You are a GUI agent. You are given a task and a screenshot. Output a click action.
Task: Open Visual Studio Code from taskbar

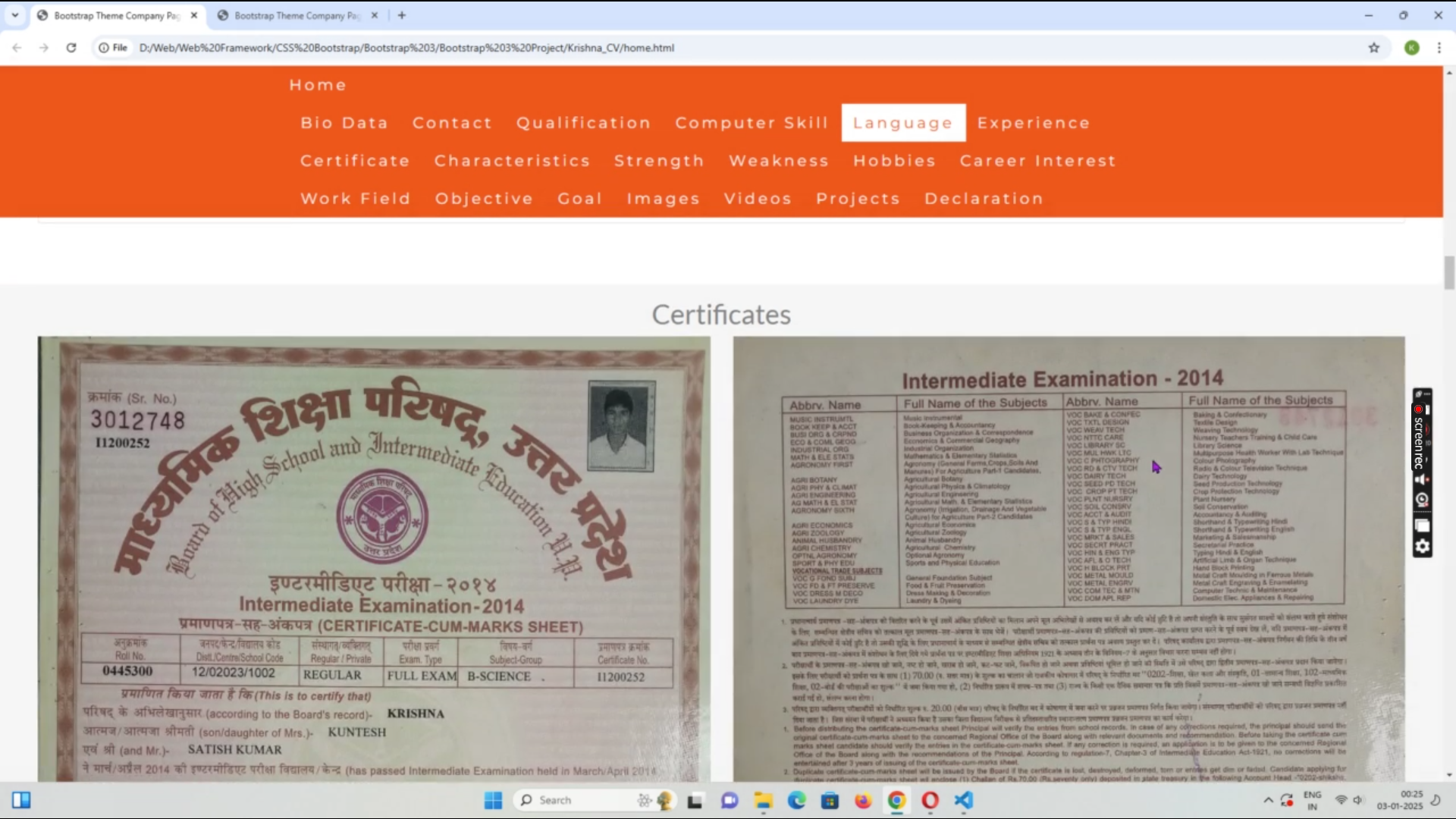tap(963, 800)
